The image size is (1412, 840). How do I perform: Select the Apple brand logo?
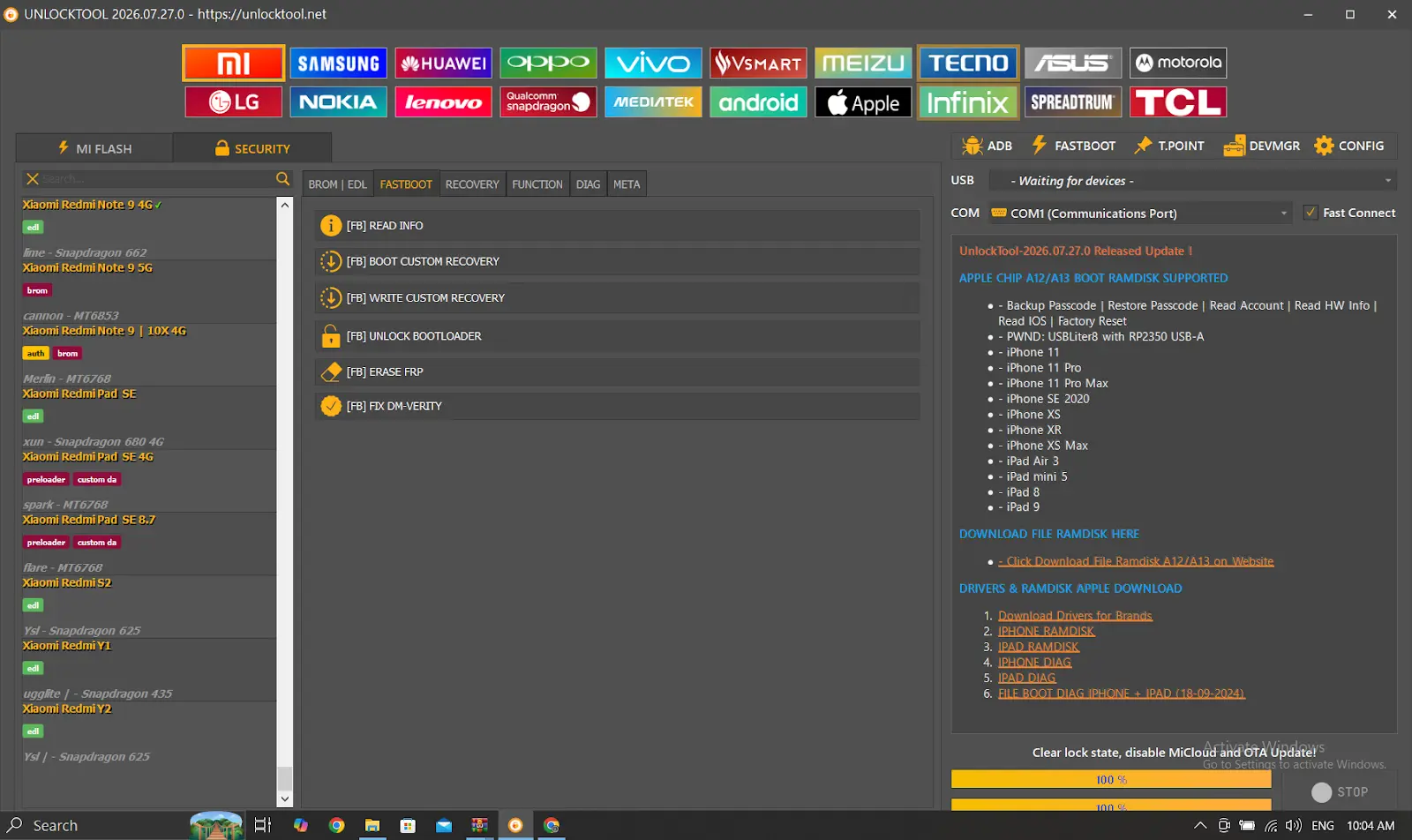[x=864, y=102]
